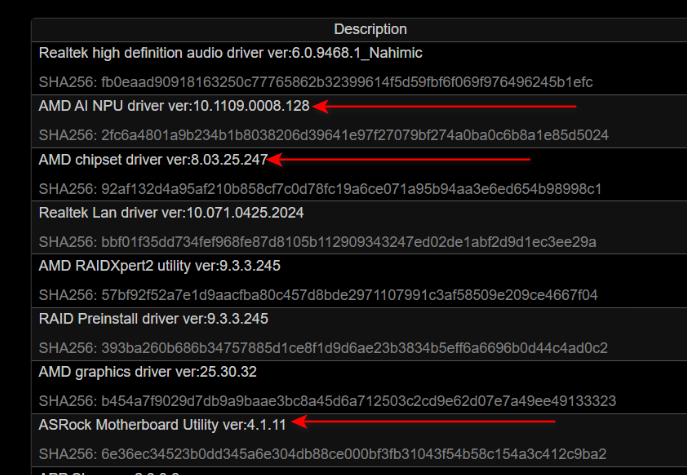Viewport: 687px width, 475px height.
Task: Select Realtek high definition audio driver text
Action: coord(230,53)
